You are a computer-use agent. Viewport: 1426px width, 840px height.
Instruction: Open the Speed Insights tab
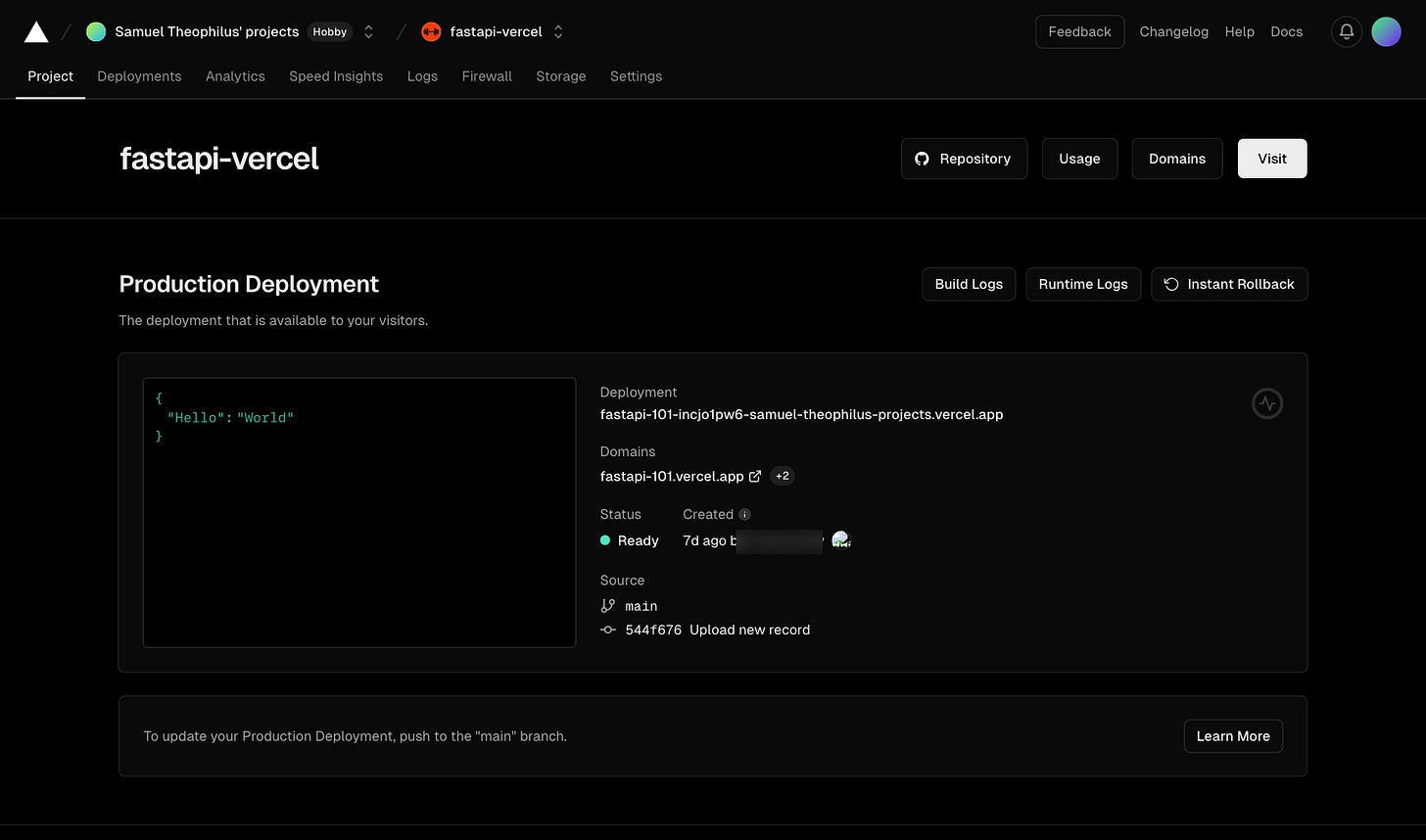point(336,76)
